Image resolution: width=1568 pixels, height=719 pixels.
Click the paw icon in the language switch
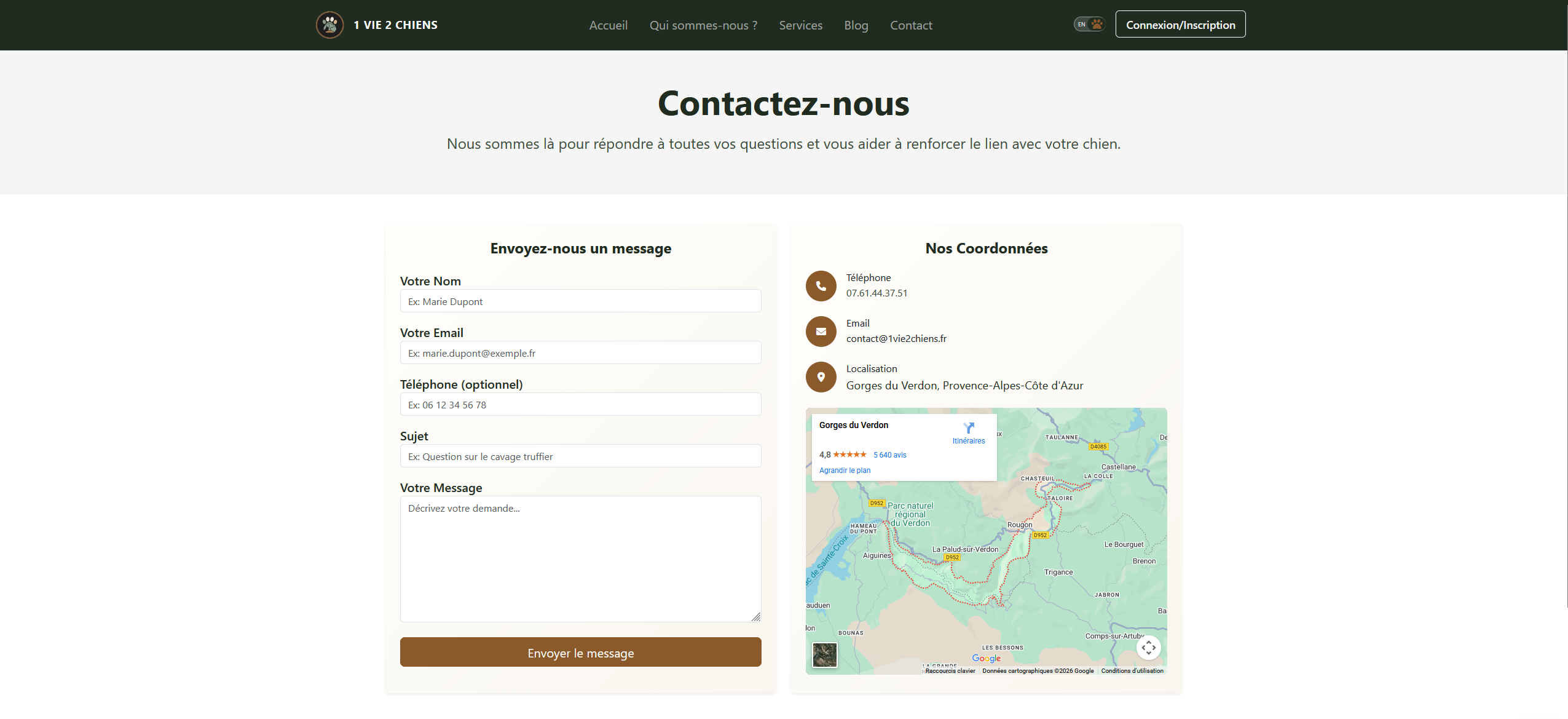[x=1095, y=23]
